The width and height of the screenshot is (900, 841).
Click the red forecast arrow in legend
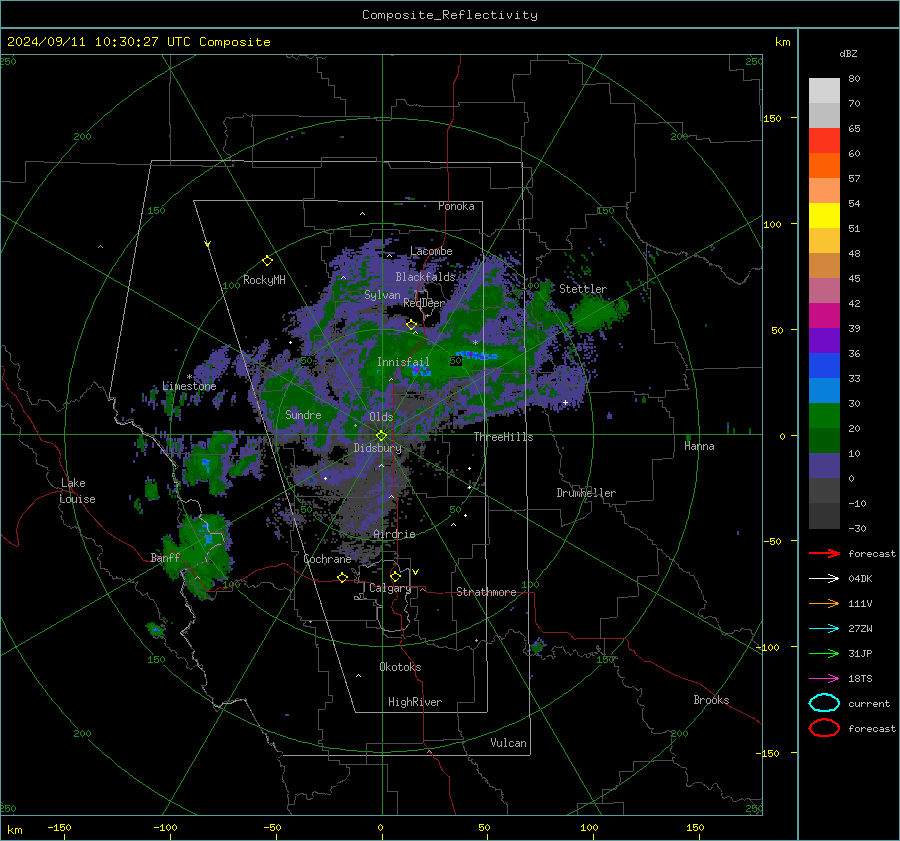824,553
